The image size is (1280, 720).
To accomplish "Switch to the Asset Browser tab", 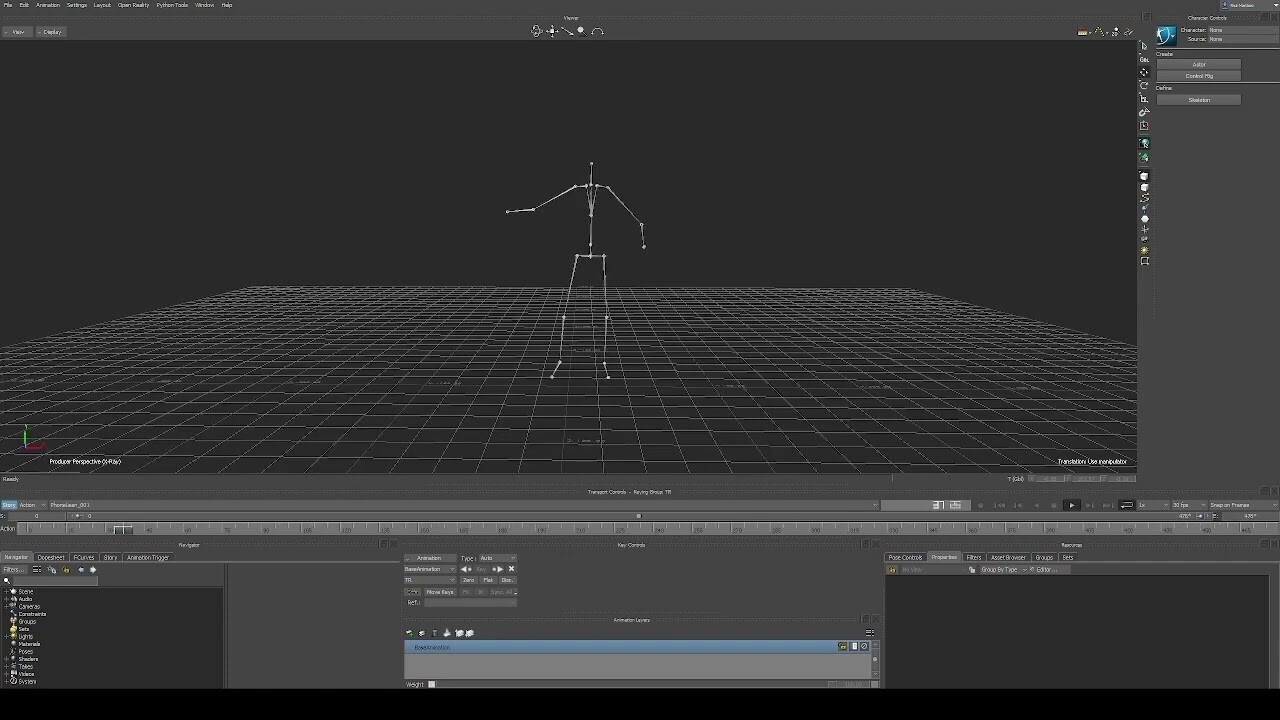I will pyautogui.click(x=1008, y=557).
